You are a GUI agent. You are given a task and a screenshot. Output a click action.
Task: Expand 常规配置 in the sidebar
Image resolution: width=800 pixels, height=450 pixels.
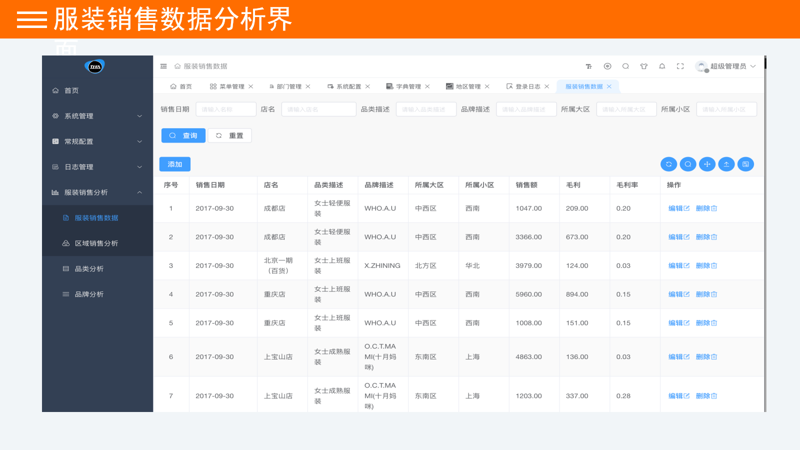[x=97, y=142]
